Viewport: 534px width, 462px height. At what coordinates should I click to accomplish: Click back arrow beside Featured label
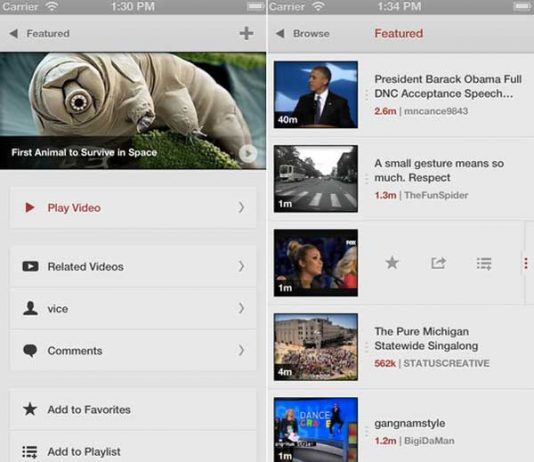14,33
